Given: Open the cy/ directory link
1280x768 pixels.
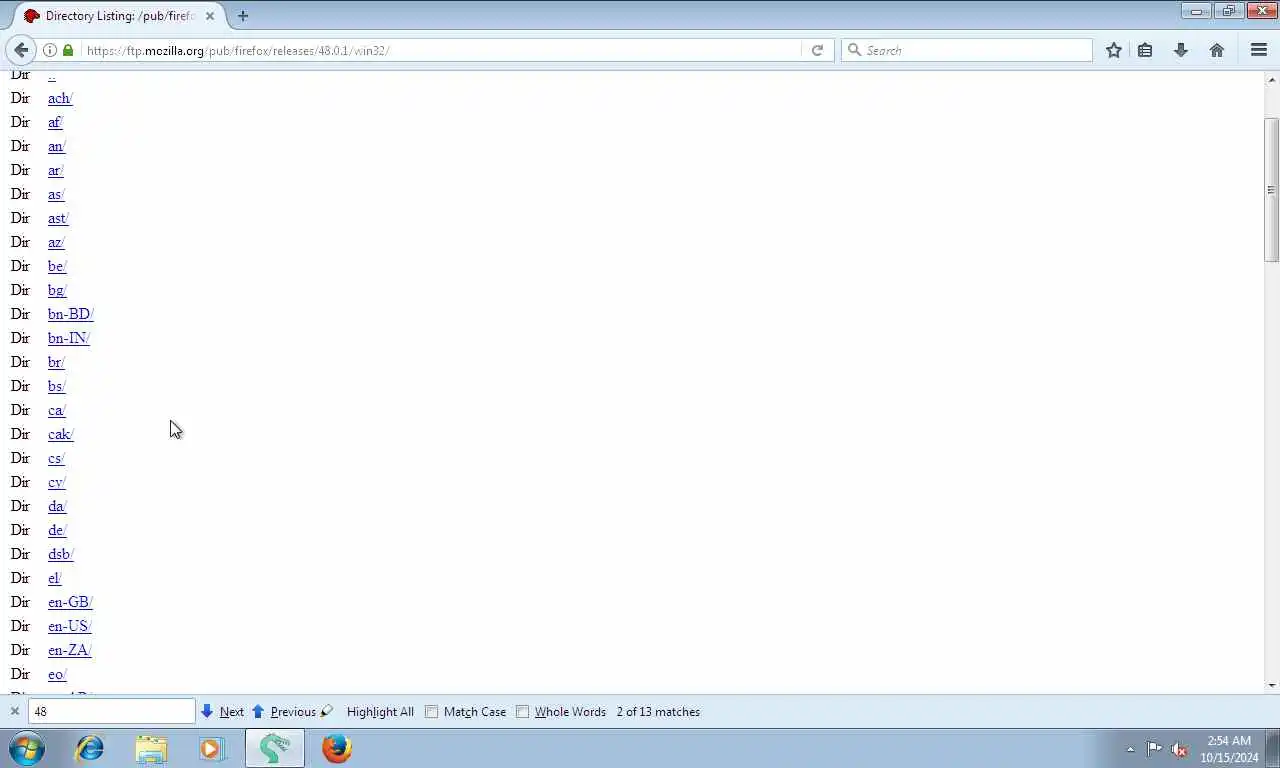Looking at the screenshot, I should point(56,482).
